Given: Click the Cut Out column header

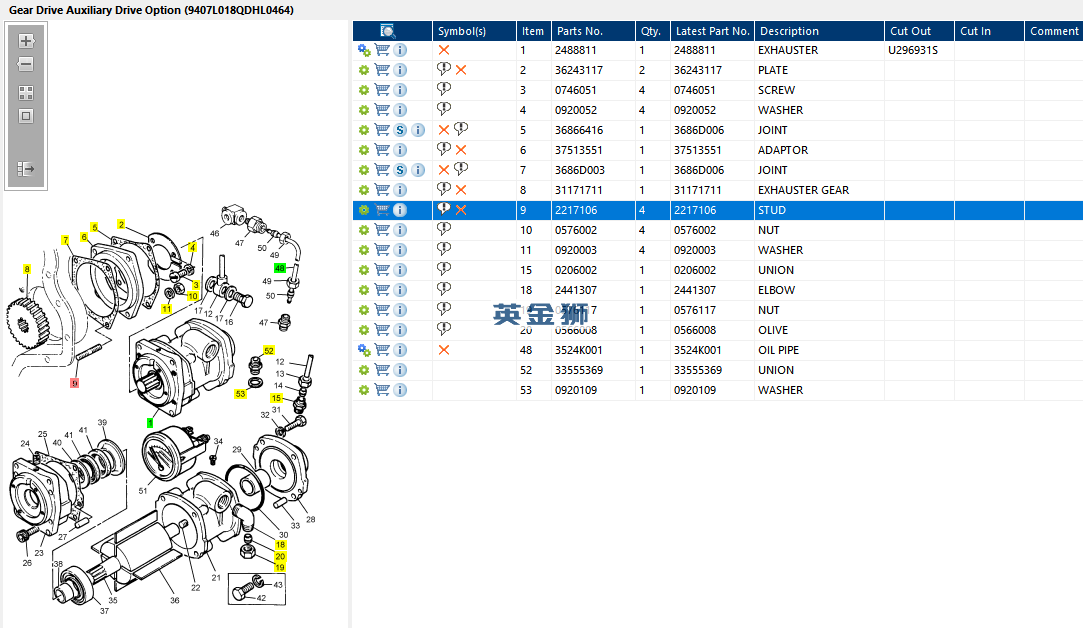Looking at the screenshot, I should tap(919, 31).
